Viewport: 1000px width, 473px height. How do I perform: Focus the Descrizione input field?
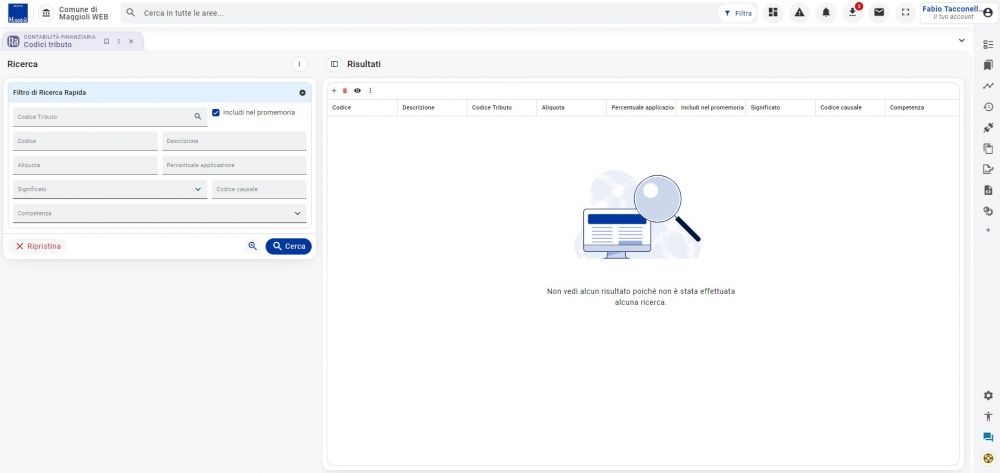tap(234, 141)
